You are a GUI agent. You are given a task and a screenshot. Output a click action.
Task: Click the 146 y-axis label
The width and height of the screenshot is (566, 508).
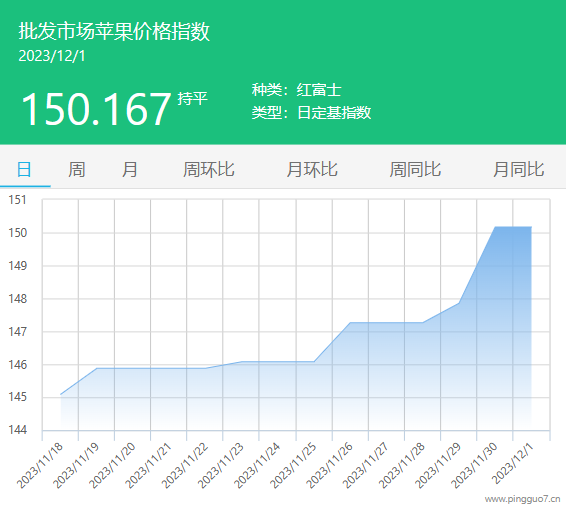18,365
